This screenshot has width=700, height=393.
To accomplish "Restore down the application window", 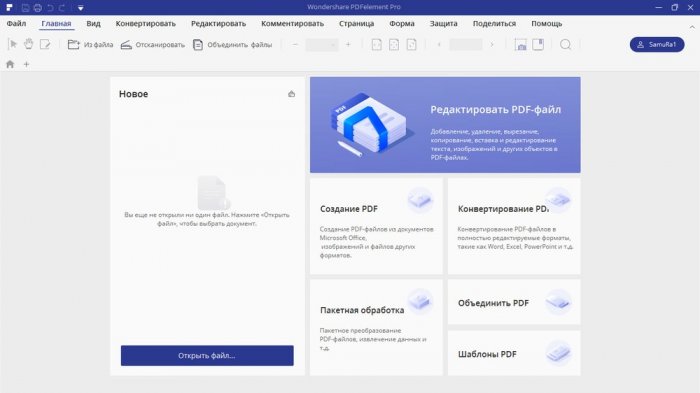I will point(675,8).
